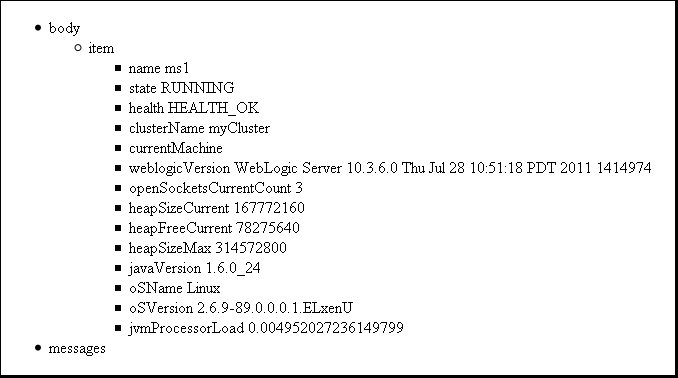Click the hollow bullet beside item

point(78,48)
